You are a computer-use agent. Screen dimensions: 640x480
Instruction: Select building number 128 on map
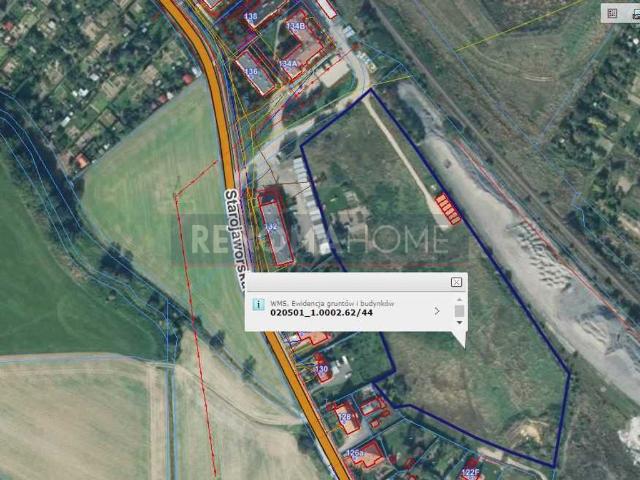[x=345, y=417]
